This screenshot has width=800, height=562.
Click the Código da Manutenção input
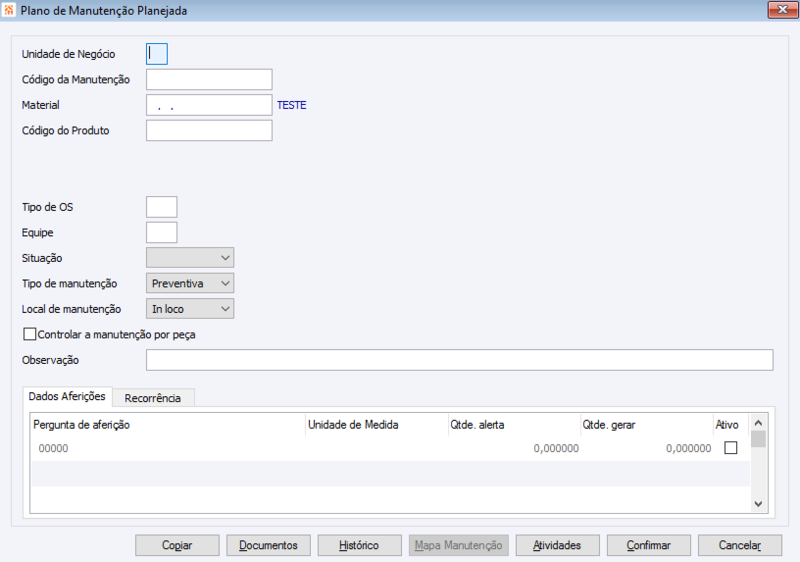click(x=209, y=80)
